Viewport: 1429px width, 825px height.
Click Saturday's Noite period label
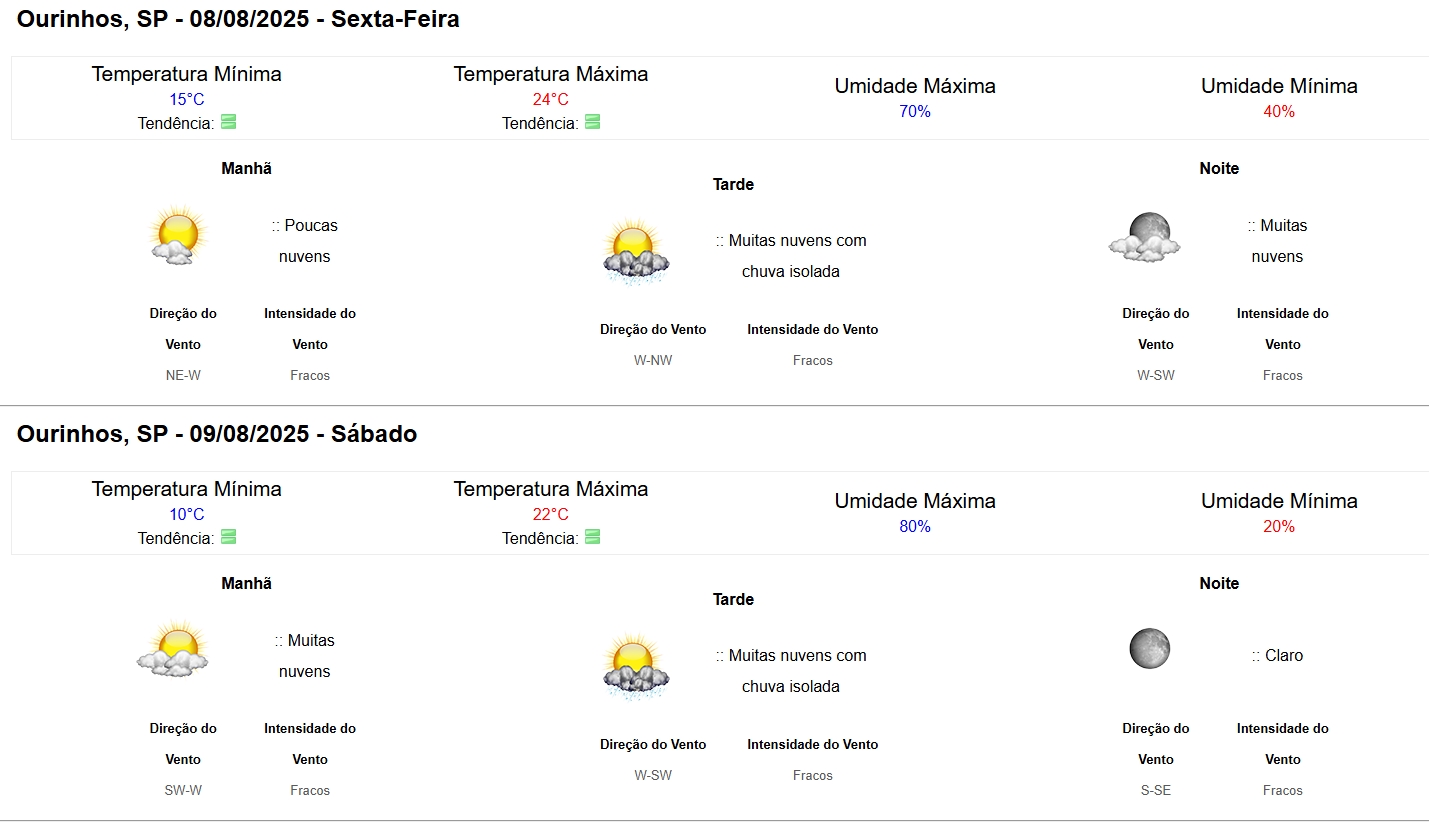pyautogui.click(x=1219, y=583)
